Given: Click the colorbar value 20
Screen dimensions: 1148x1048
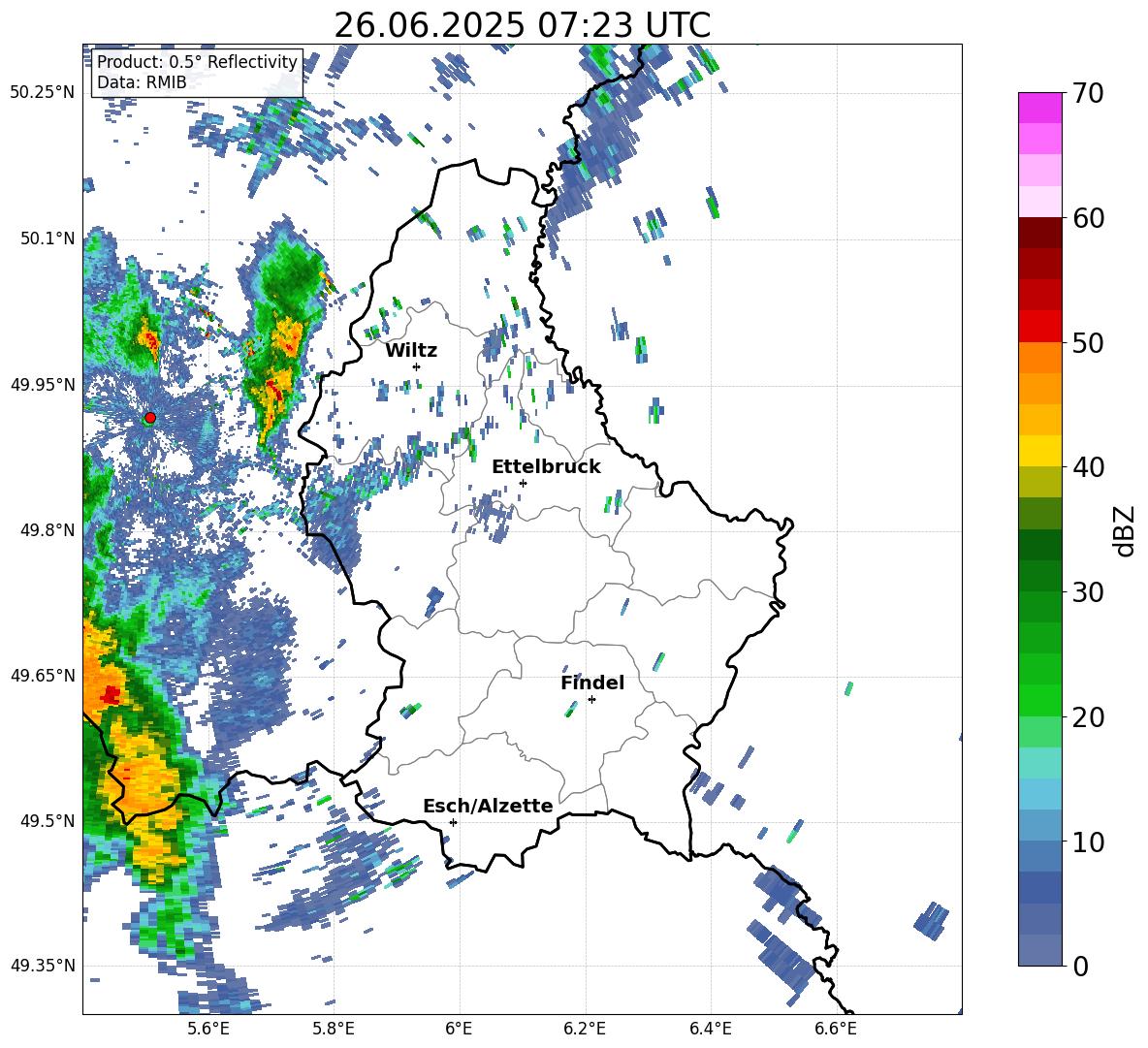Looking at the screenshot, I should click(1089, 716).
